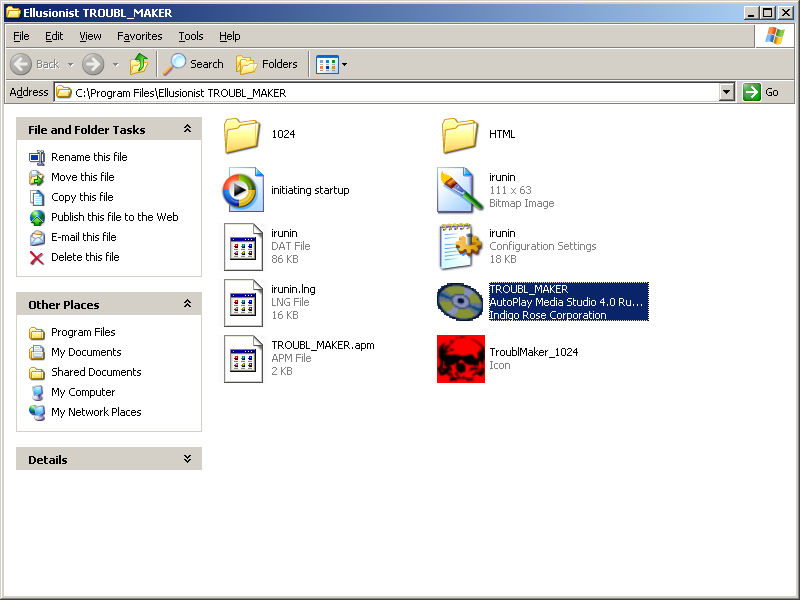
Task: Select the folder name 'HTML'
Action: pos(502,134)
